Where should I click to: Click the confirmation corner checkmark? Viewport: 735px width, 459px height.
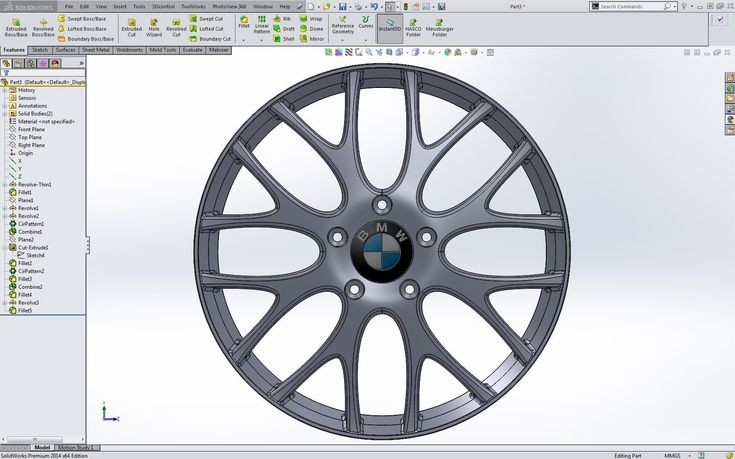720,20
